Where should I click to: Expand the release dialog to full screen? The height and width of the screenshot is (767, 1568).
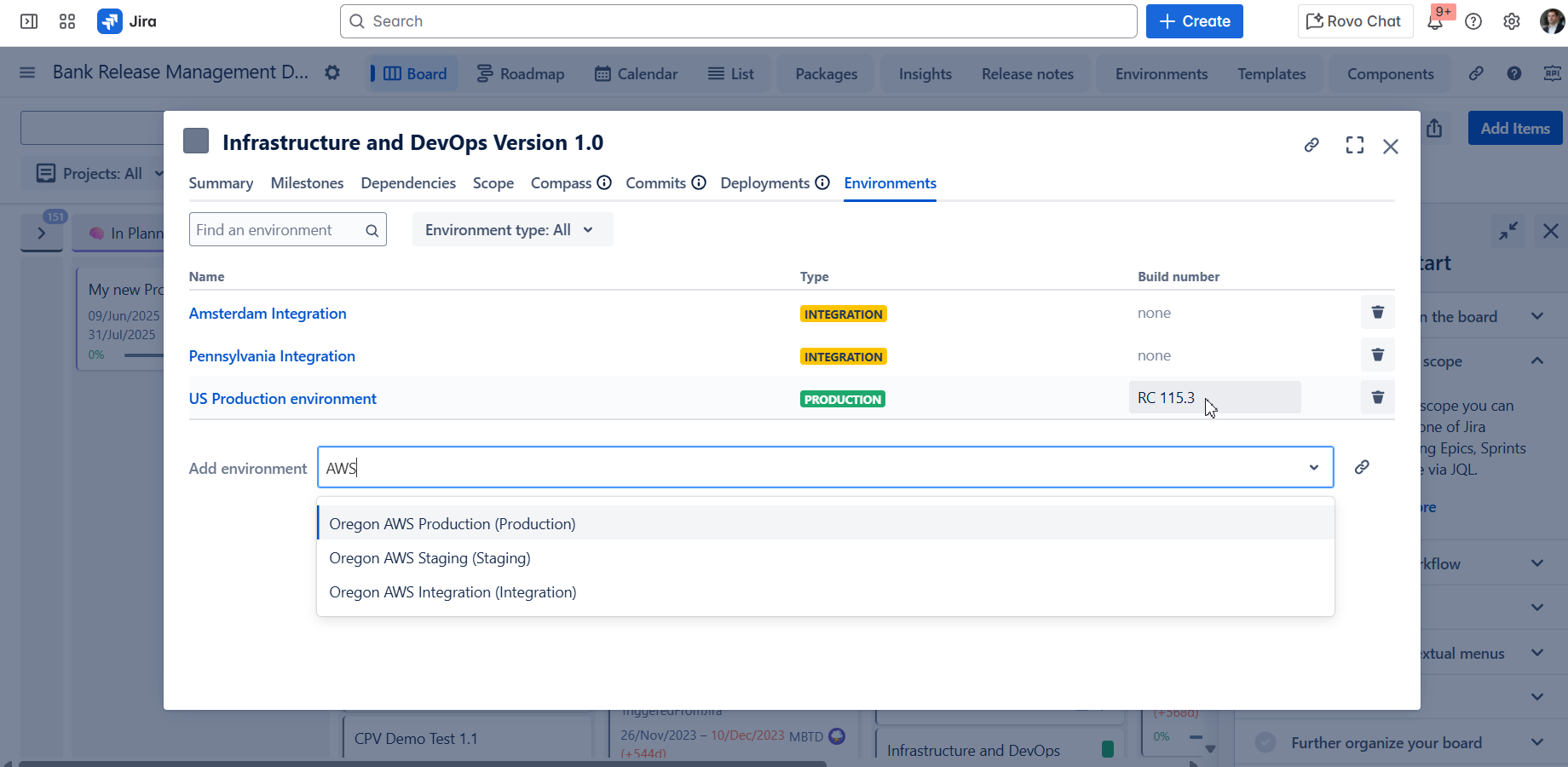pos(1354,146)
